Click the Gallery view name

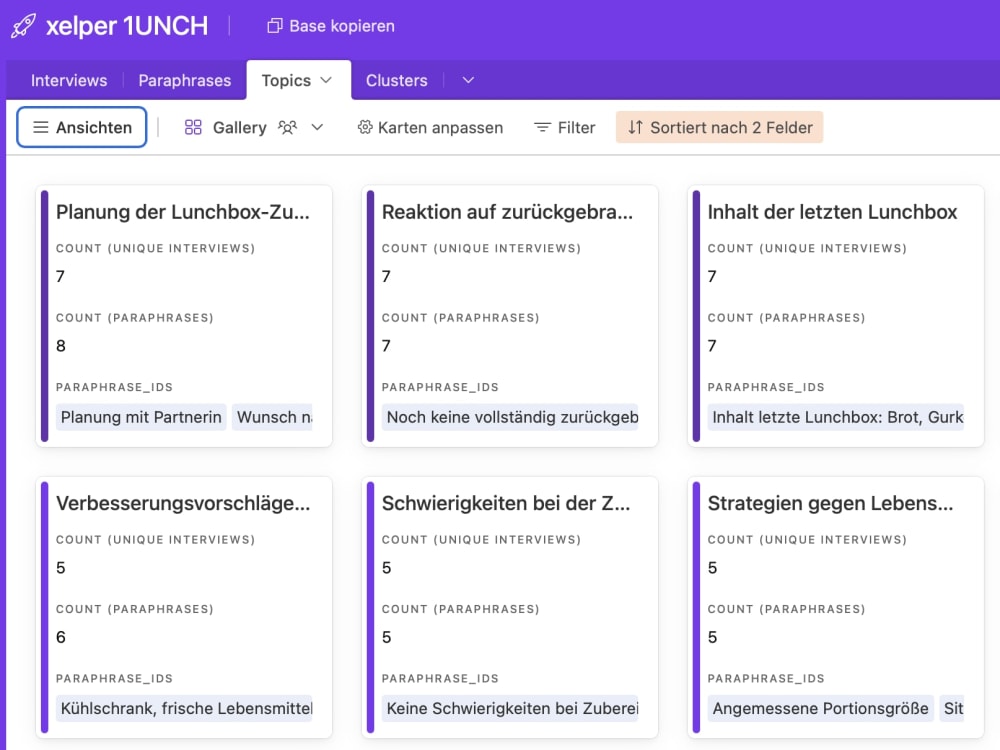[240, 128]
